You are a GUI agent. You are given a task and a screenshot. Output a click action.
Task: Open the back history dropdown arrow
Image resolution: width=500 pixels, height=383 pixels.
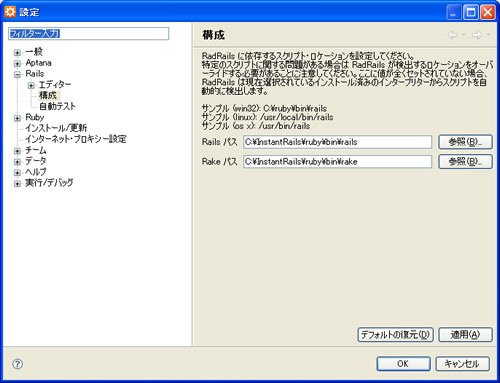point(463,35)
